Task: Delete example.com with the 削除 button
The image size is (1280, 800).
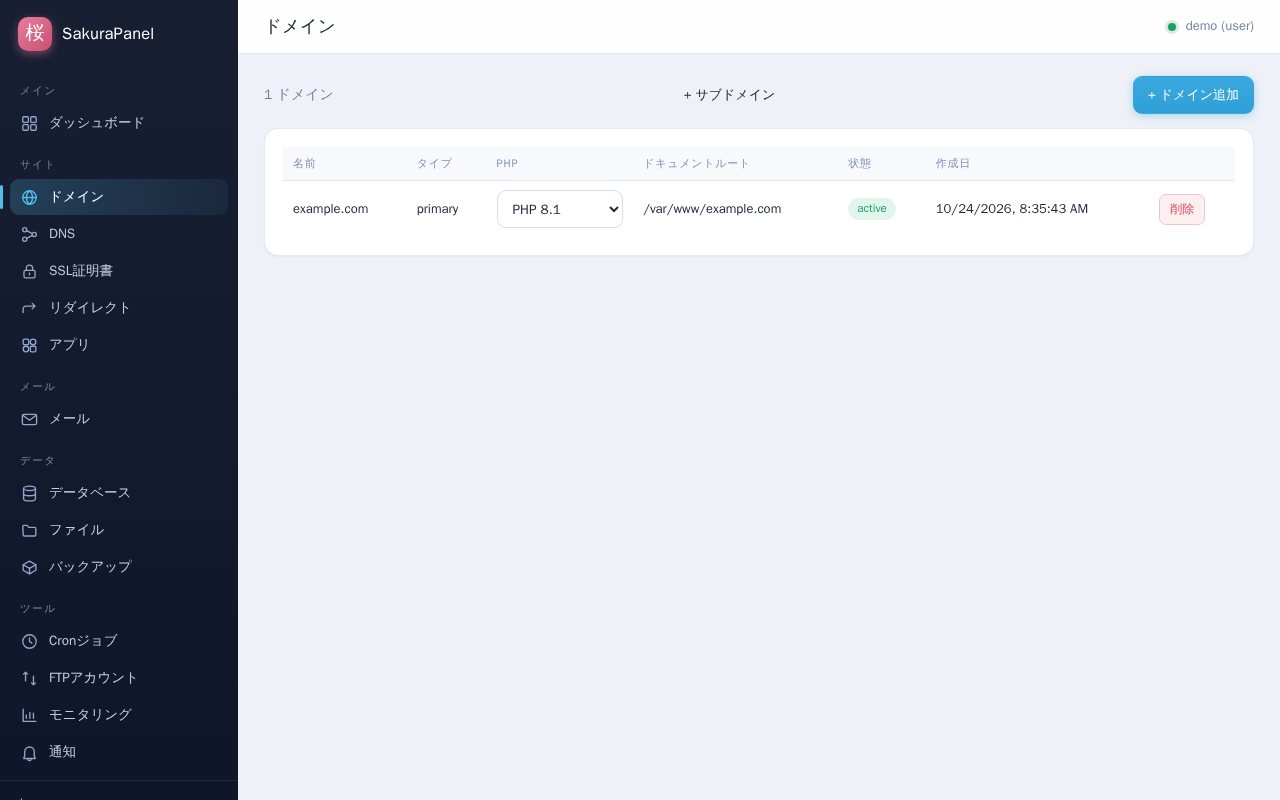Action: 1182,209
